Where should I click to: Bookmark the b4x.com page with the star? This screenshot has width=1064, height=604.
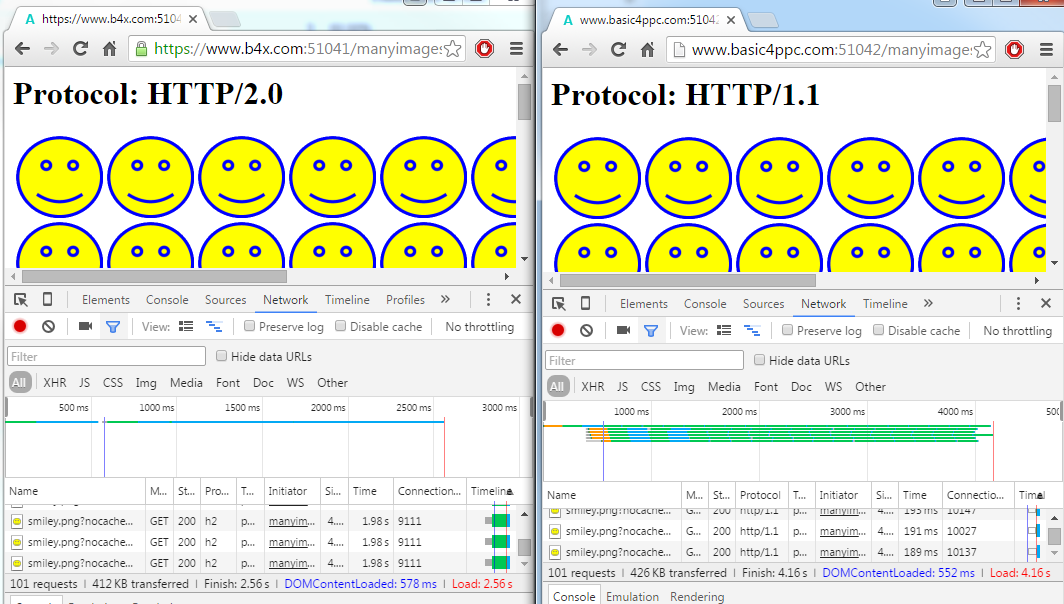(453, 49)
